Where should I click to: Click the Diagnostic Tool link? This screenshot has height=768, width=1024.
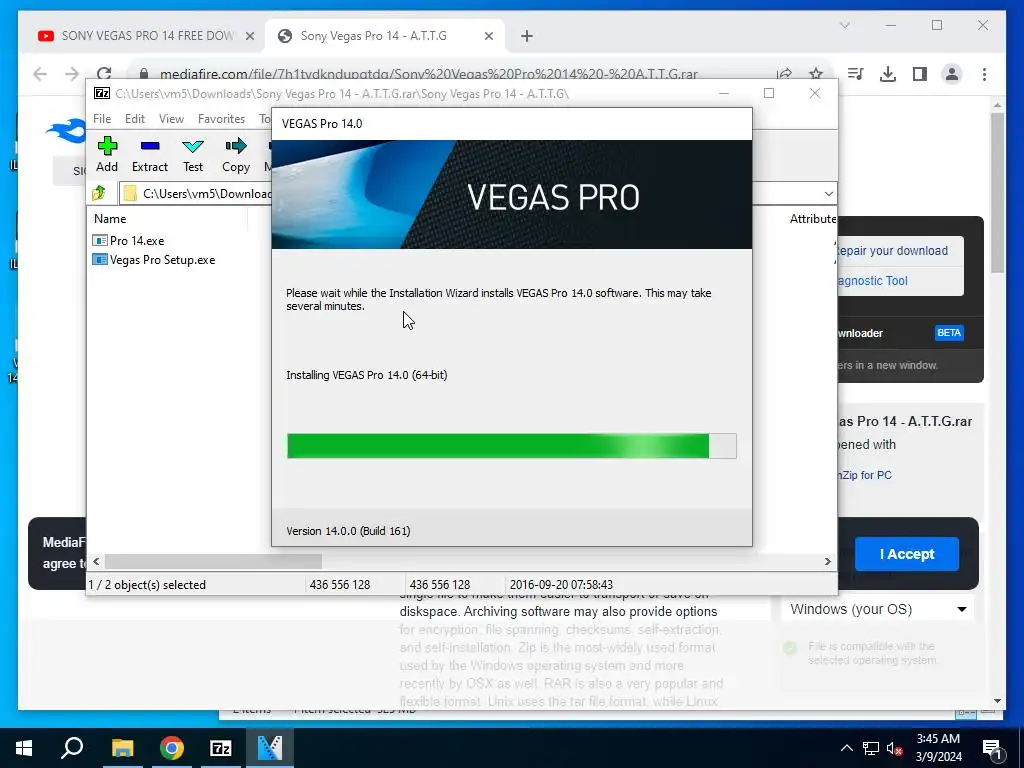(x=871, y=281)
